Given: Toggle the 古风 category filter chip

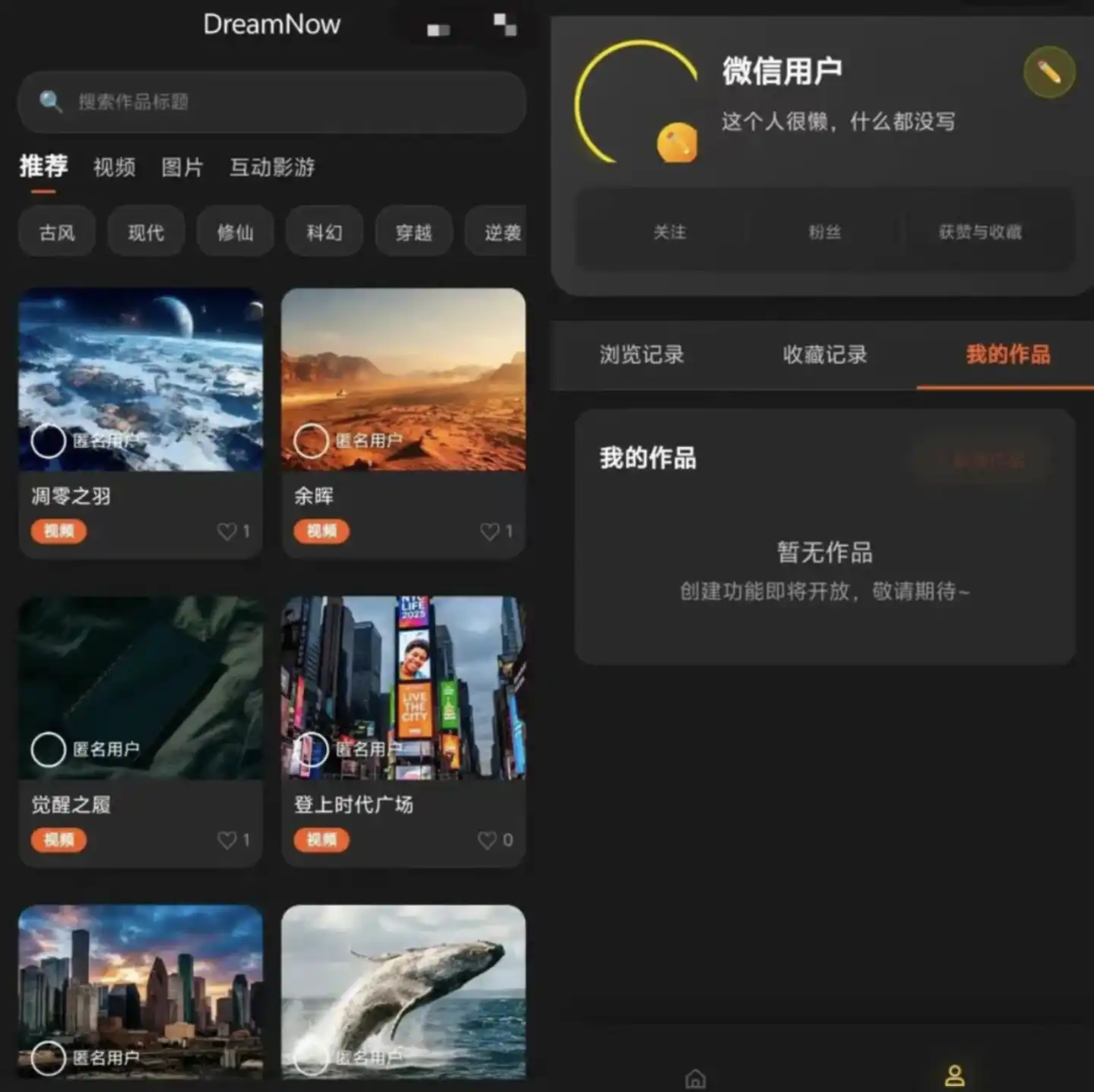Looking at the screenshot, I should (56, 232).
